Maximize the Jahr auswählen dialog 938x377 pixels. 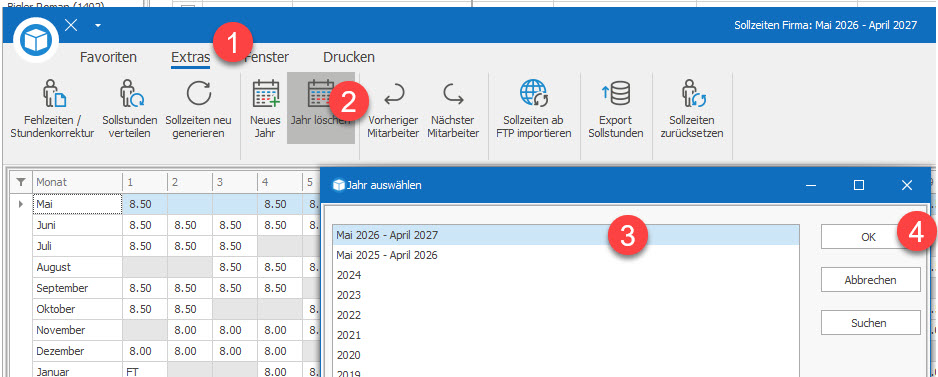click(859, 186)
